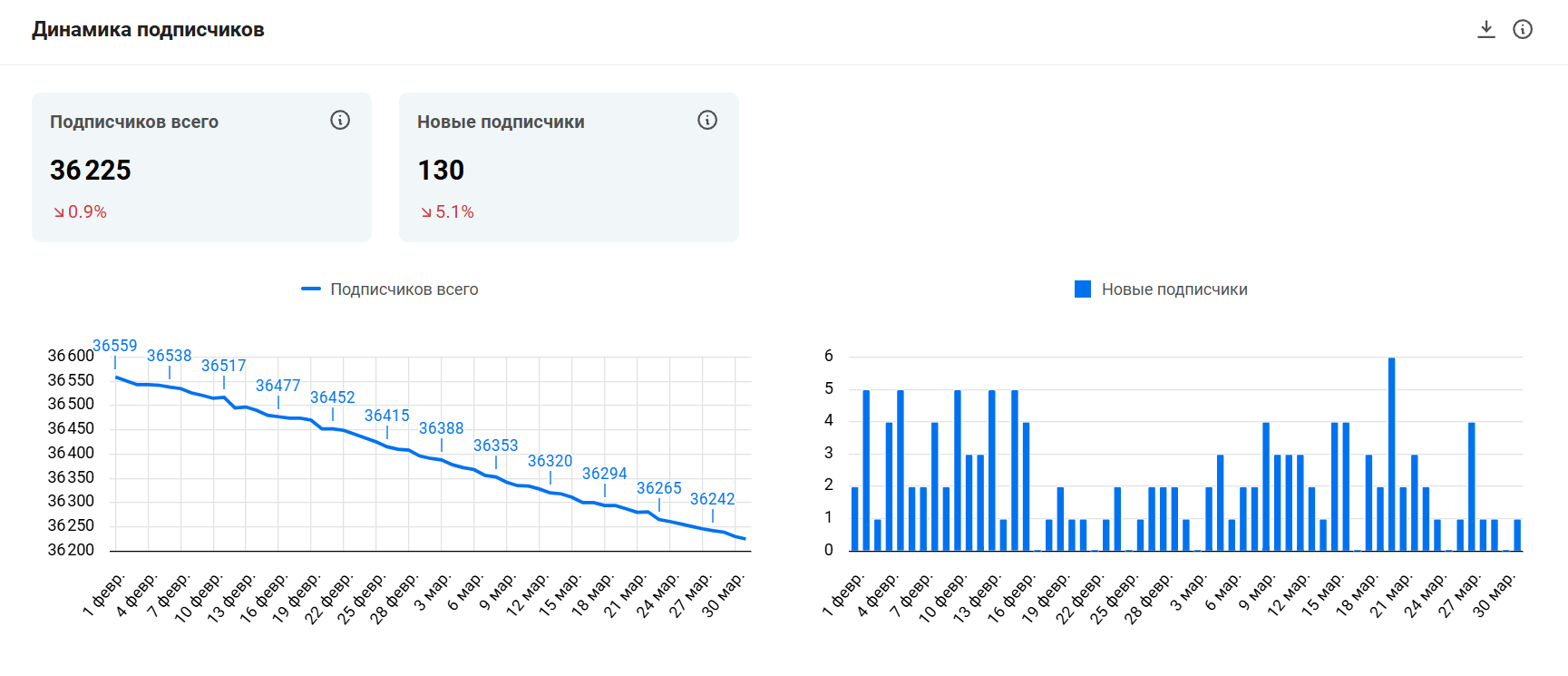Select the Подписчиков всего card with 36 225
Screen dimensions: 1568x676
tap(201, 167)
